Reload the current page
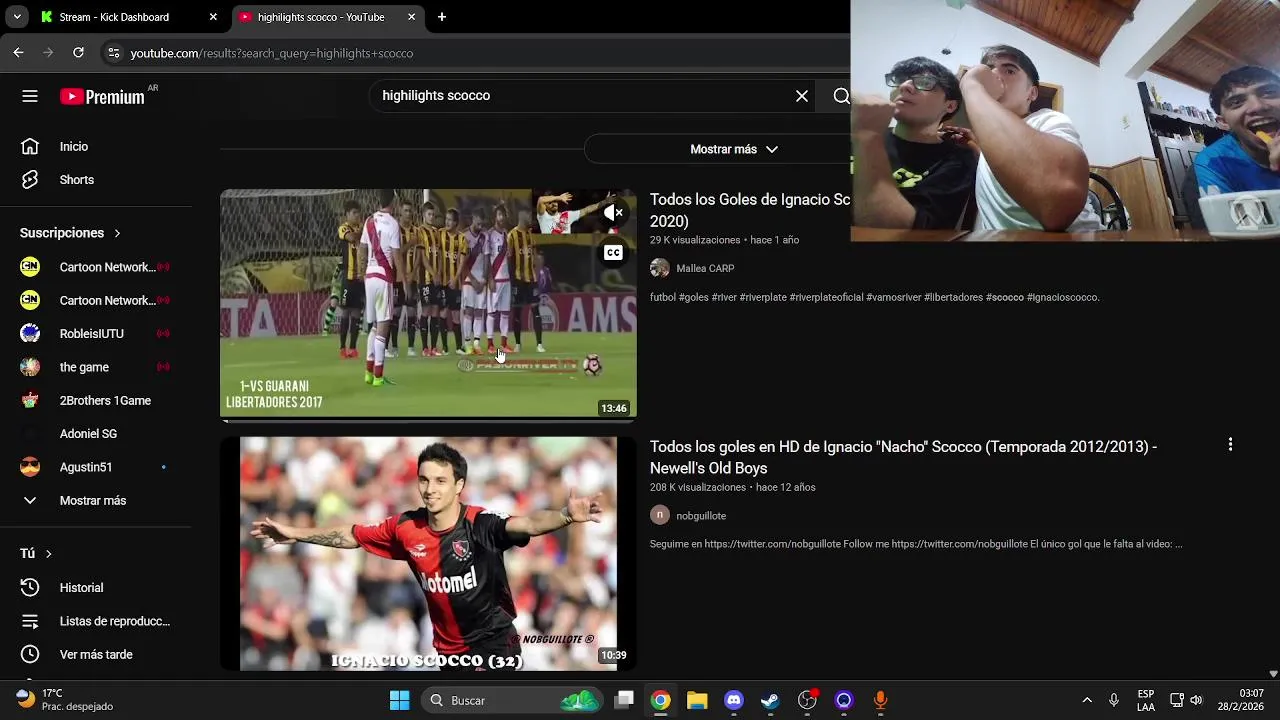Image resolution: width=1280 pixels, height=720 pixels. (x=78, y=53)
